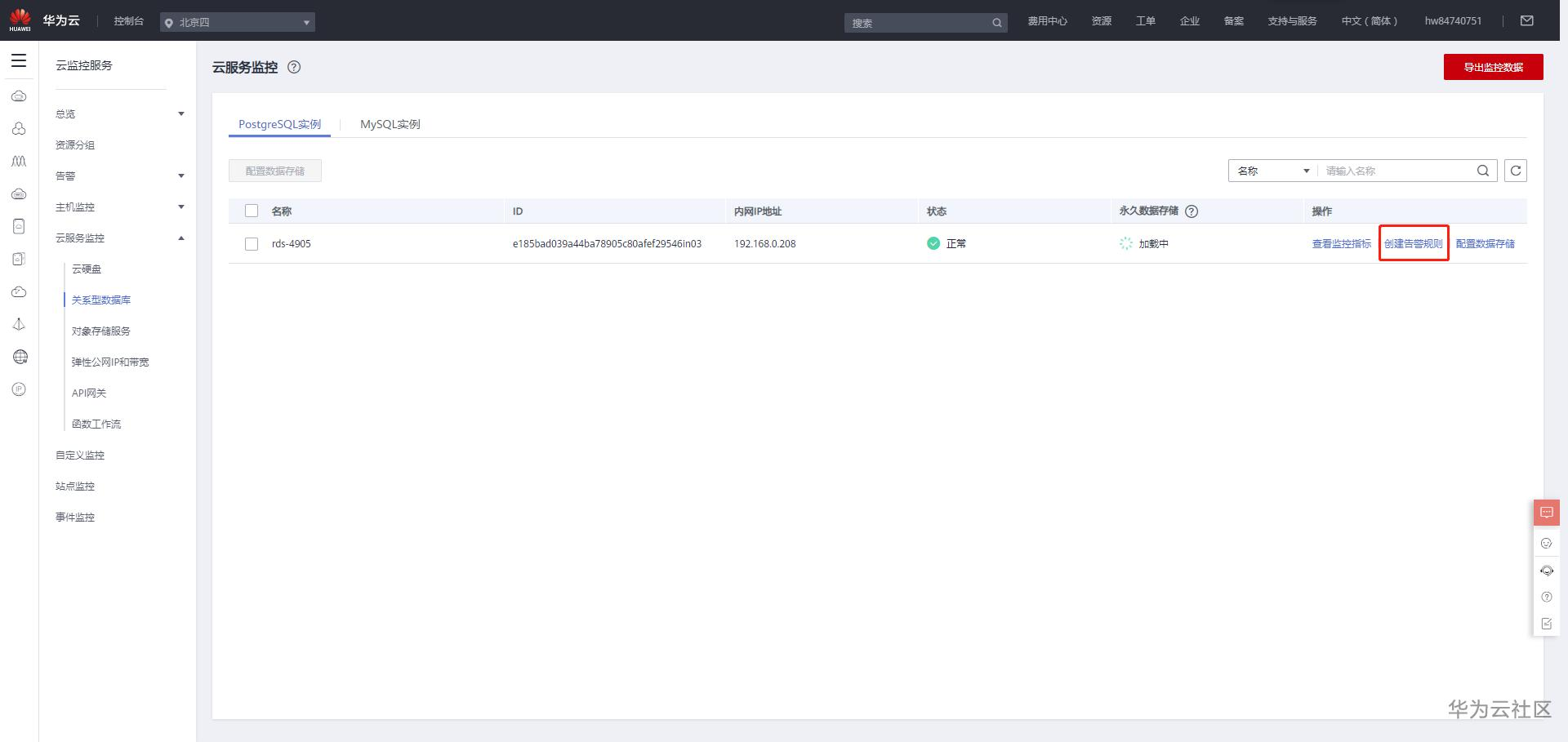Select 事件监控 in sidebar

pyautogui.click(x=75, y=518)
